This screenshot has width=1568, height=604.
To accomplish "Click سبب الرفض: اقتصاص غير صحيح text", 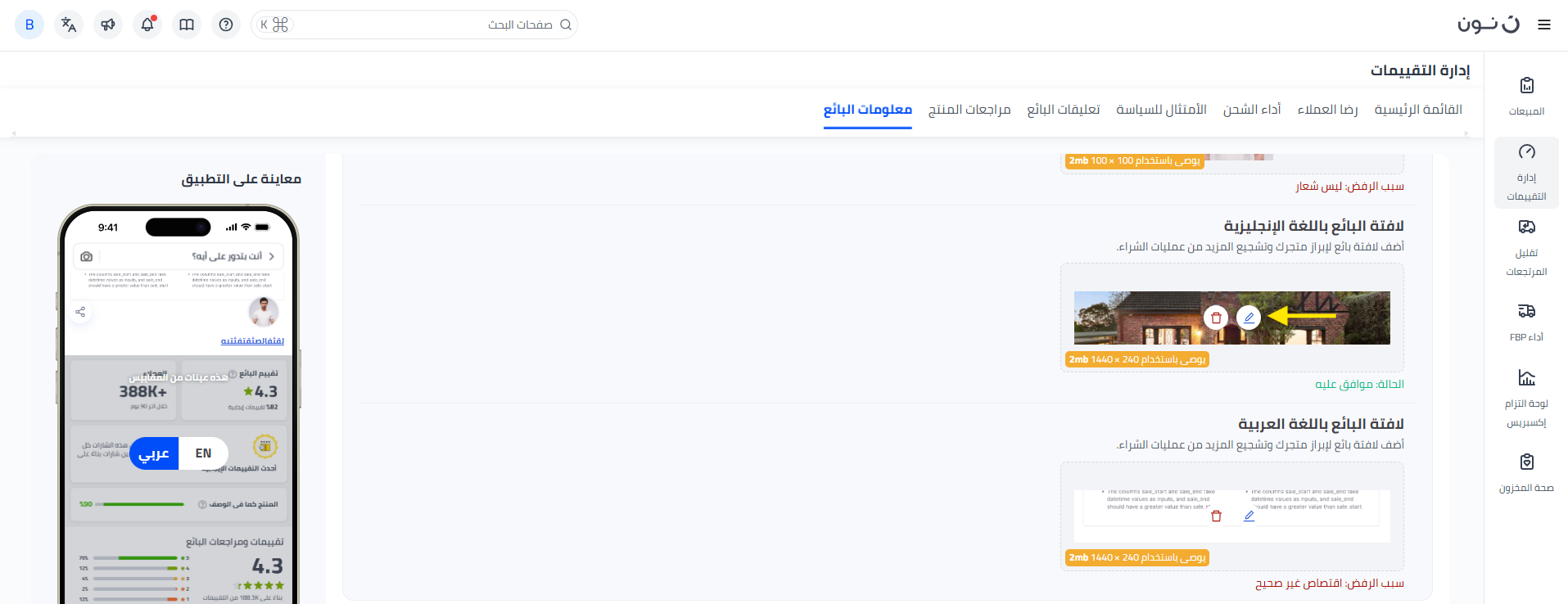I will click(x=1330, y=584).
